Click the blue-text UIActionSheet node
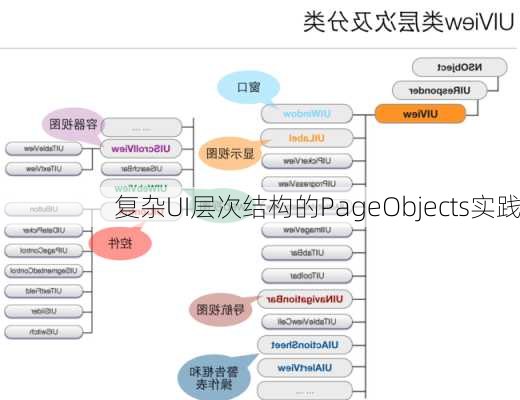This screenshot has height=400, width=520. [x=305, y=345]
